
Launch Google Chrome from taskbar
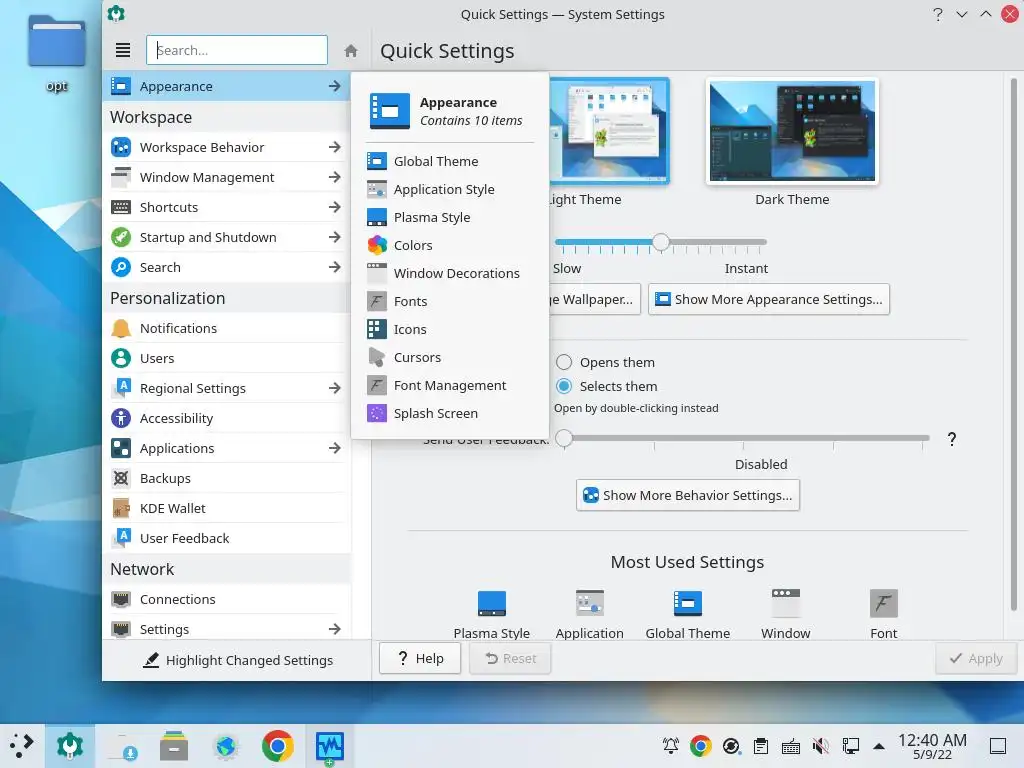click(x=278, y=746)
